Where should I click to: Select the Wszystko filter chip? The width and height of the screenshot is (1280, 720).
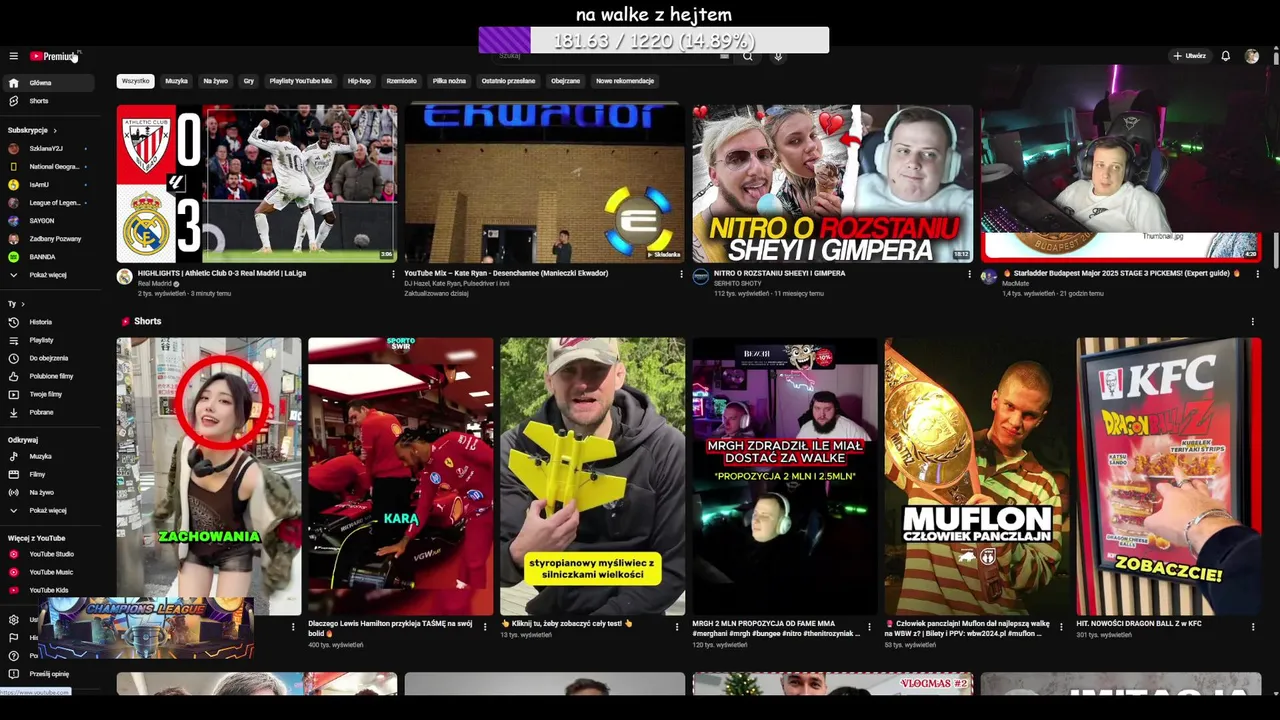[135, 81]
